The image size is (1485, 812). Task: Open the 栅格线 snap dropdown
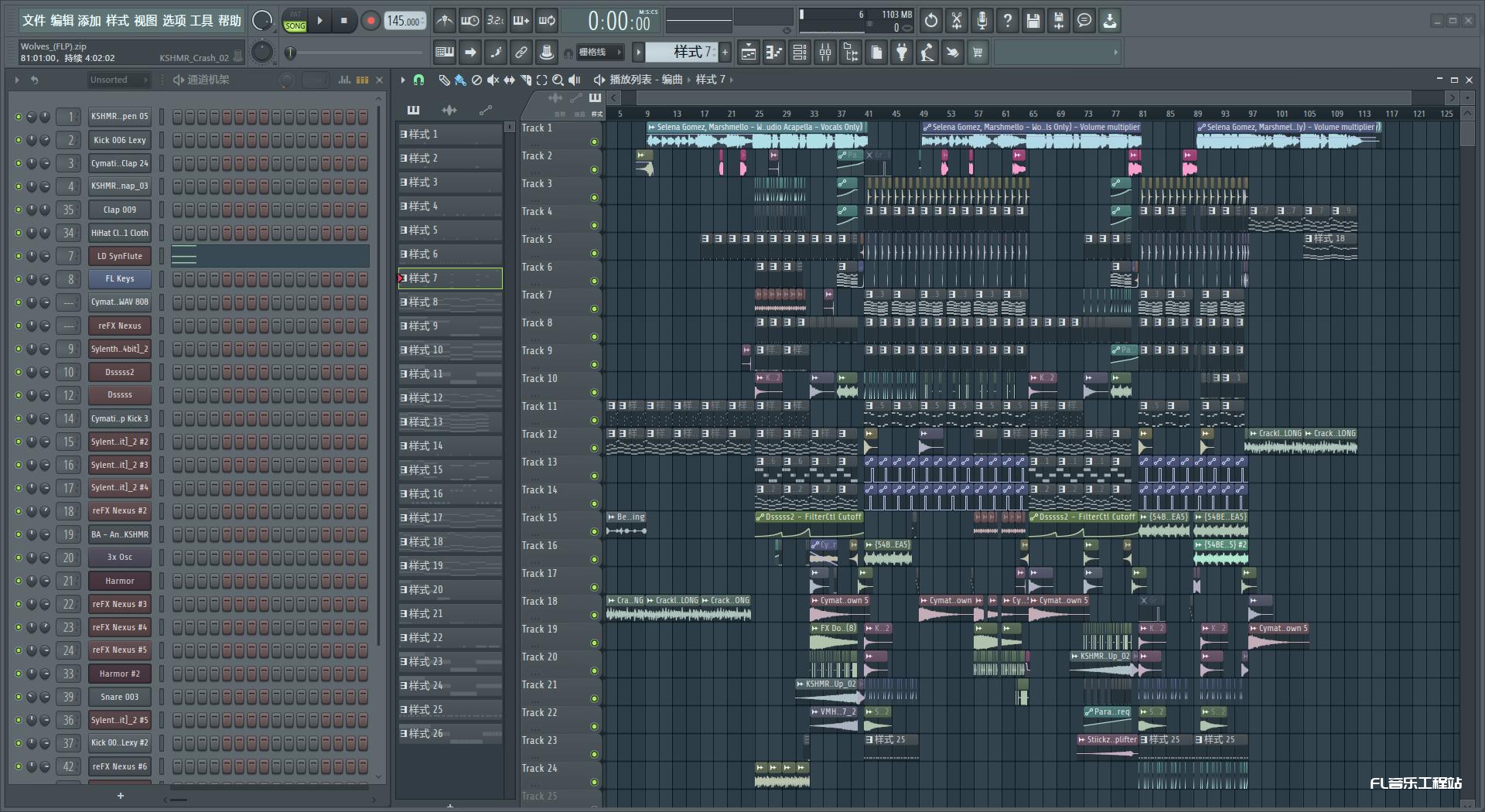point(600,53)
